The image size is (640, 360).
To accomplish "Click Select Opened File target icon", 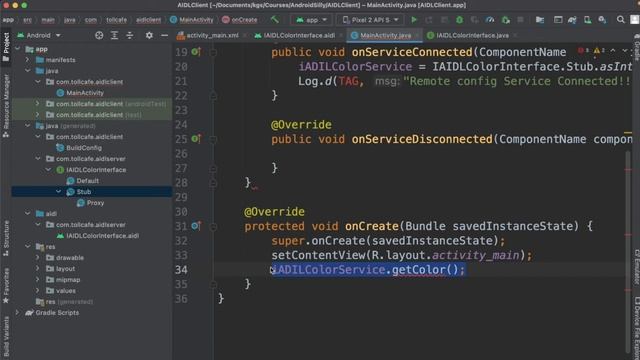I will (x=99, y=36).
